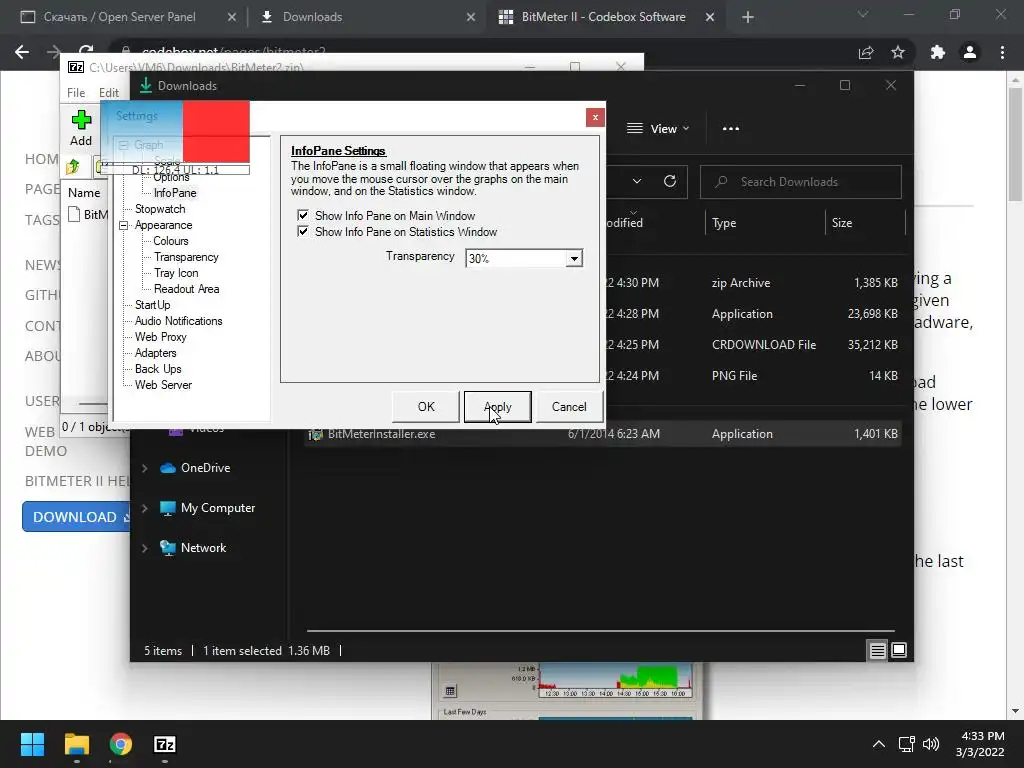Click the up-folder icon in 7-Zip

click(73, 167)
